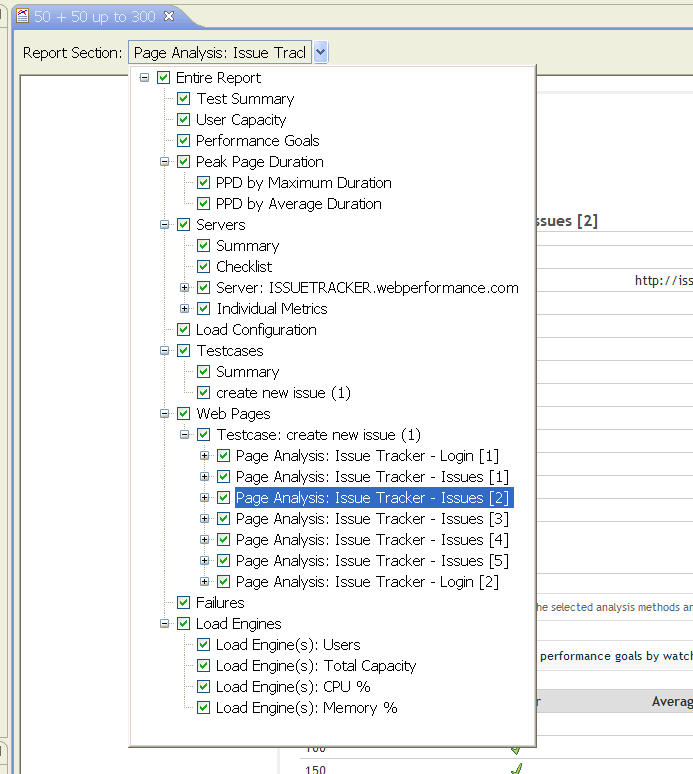Expand Page Analysis: Issue Tracker - Issues [5]
693x774 pixels.
coord(204,560)
